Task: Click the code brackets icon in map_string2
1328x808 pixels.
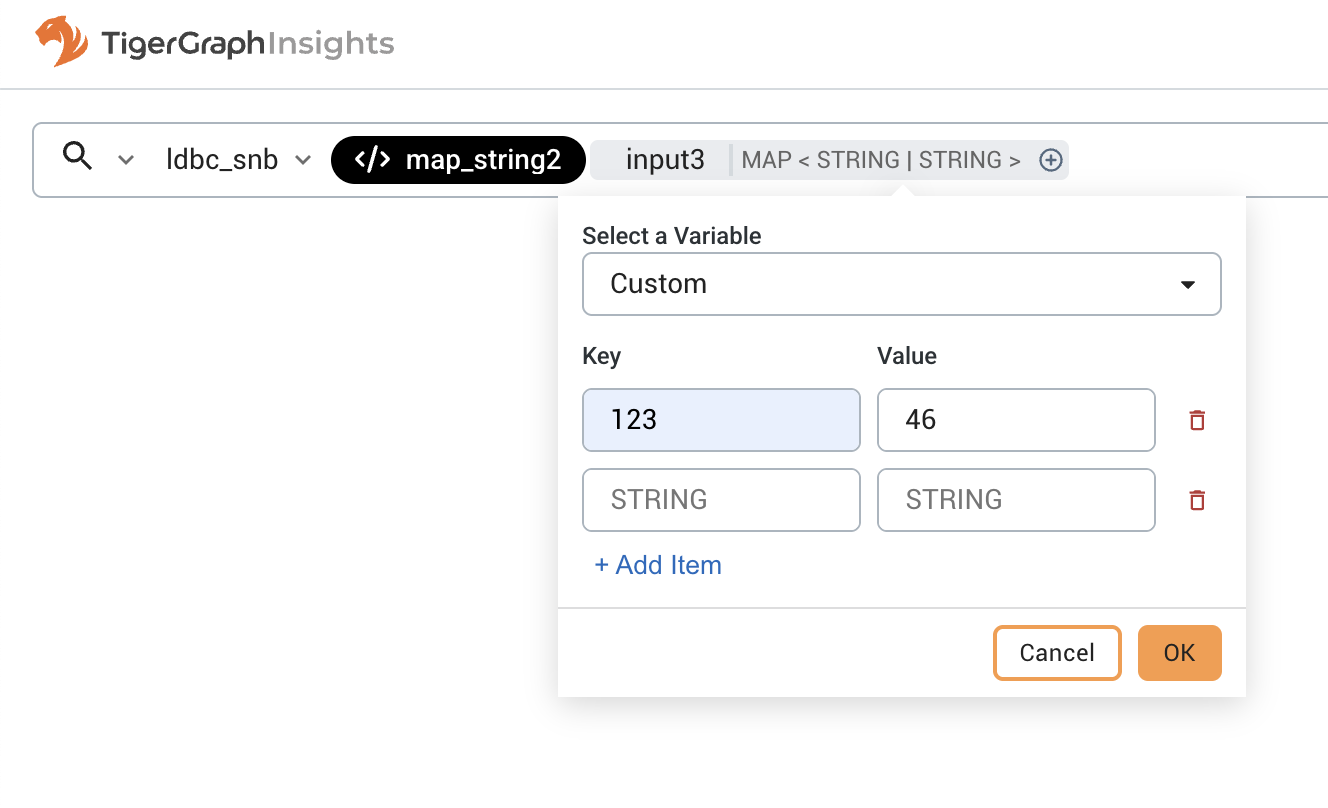Action: (x=373, y=160)
